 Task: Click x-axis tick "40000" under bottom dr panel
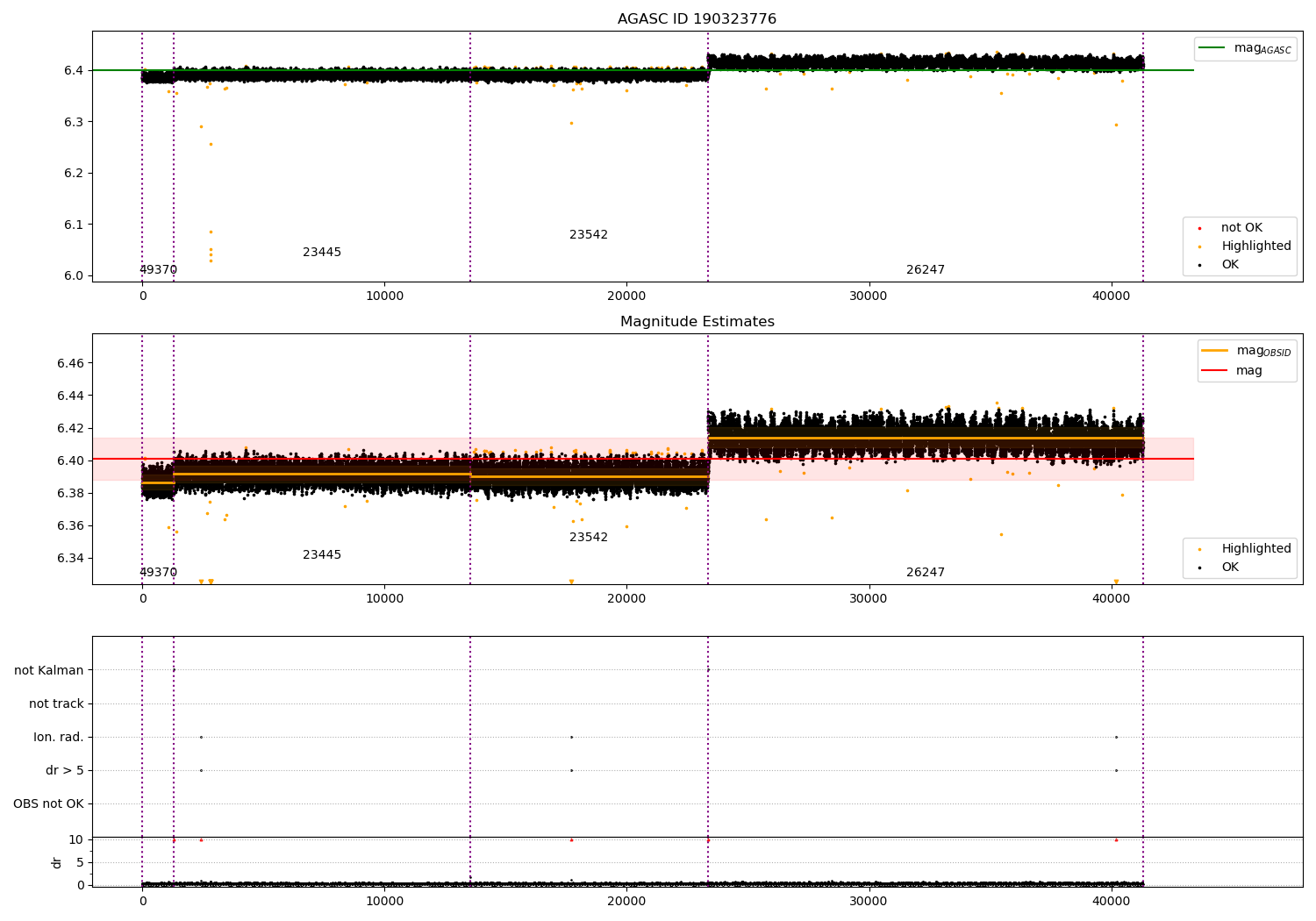[x=1112, y=902]
